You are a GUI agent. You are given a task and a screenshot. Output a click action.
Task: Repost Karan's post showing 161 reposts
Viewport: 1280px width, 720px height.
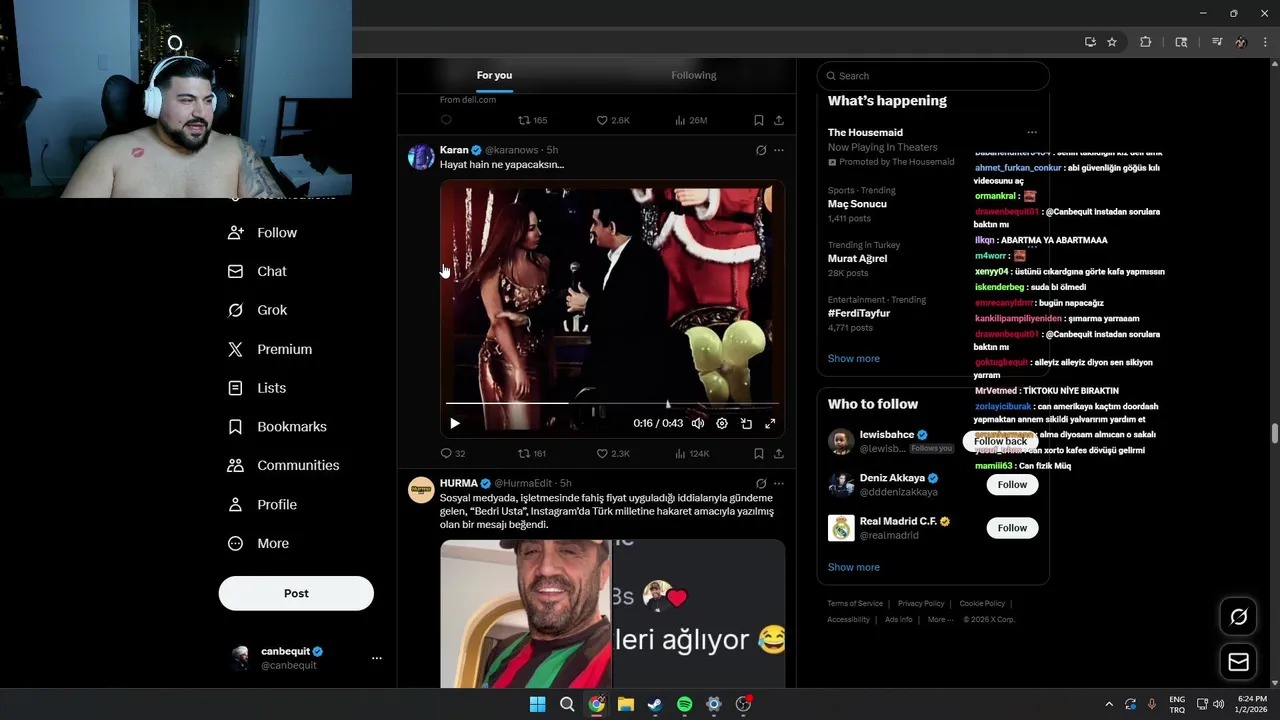coord(532,454)
